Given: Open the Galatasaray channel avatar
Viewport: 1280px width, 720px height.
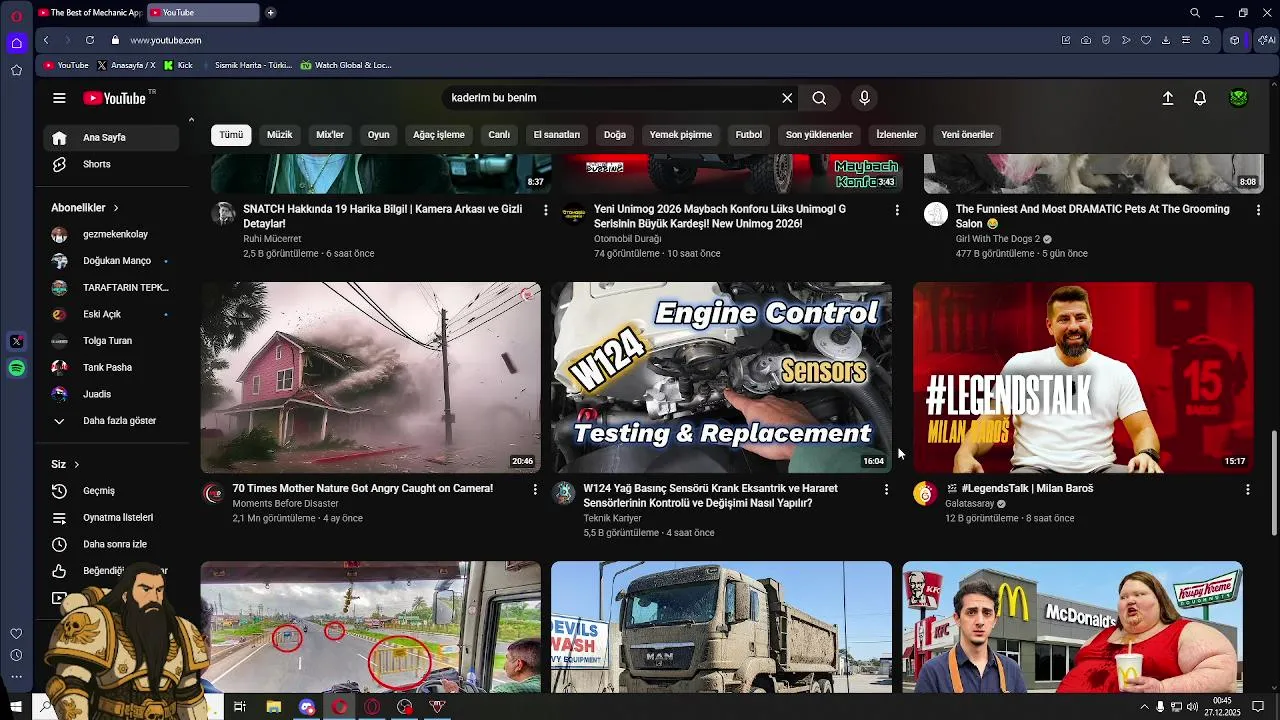Looking at the screenshot, I should [x=925, y=494].
